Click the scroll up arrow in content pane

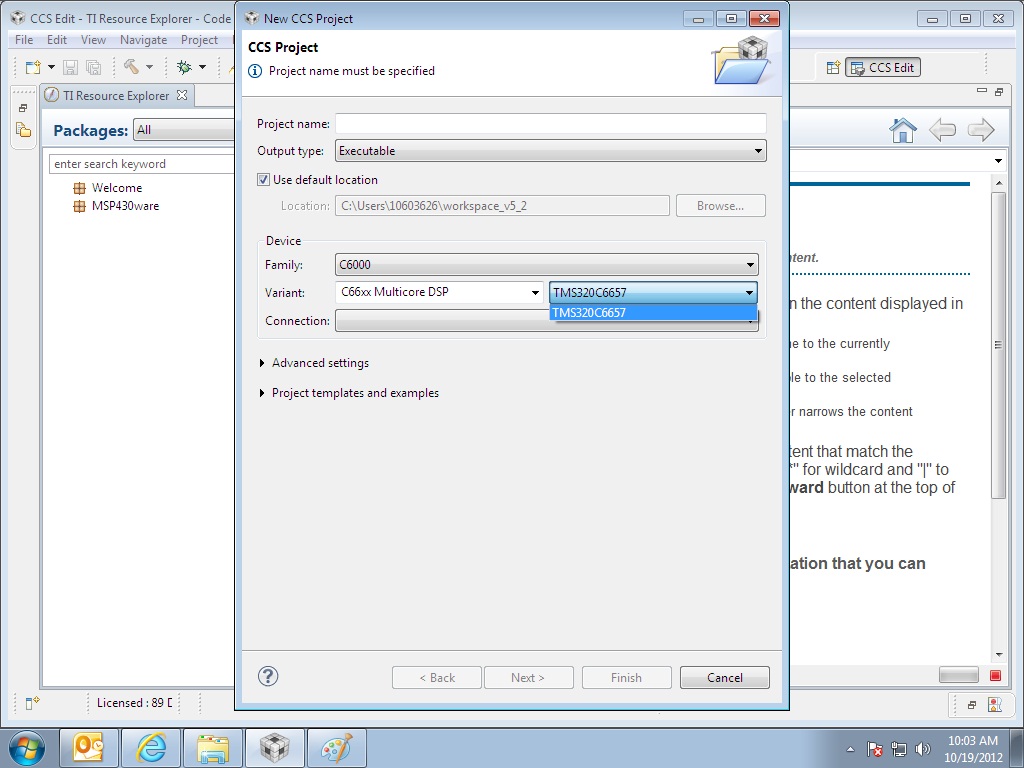[999, 183]
